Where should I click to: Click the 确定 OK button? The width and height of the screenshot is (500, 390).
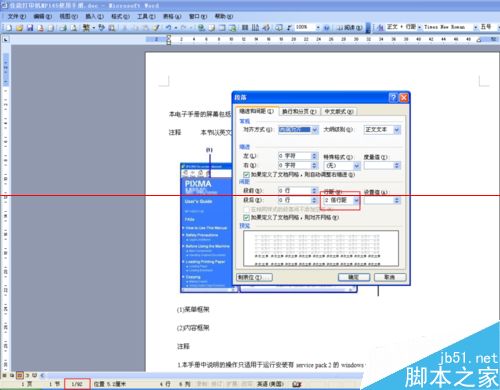pyautogui.click(x=354, y=277)
